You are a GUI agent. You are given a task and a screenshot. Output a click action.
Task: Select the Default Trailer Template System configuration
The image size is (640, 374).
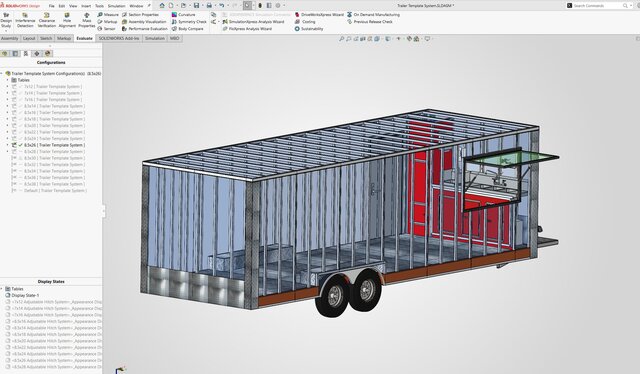click(55, 191)
